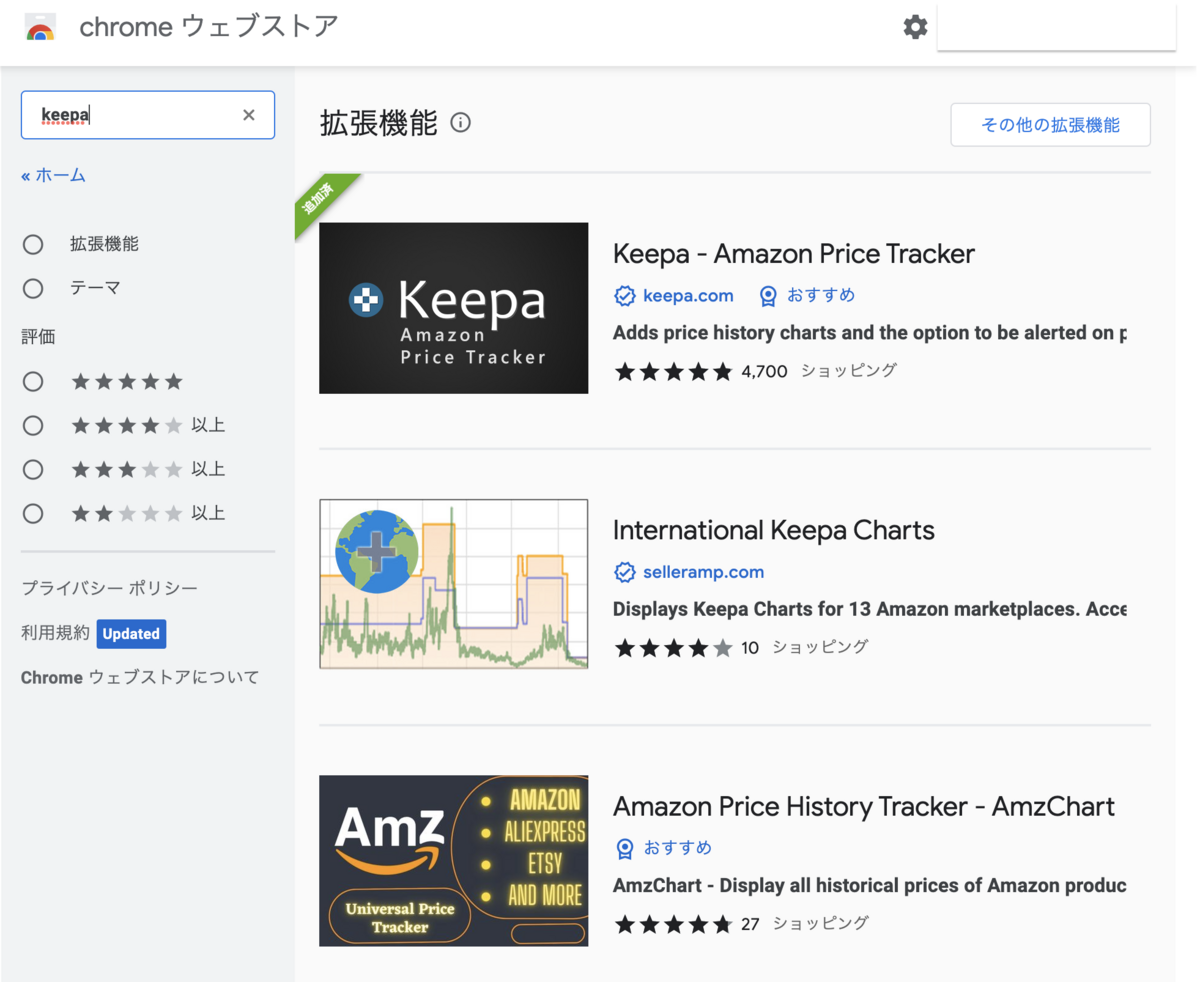This screenshot has height=982, width=1200.
Task: Select the four stars 以上 filter
Action: [33, 425]
